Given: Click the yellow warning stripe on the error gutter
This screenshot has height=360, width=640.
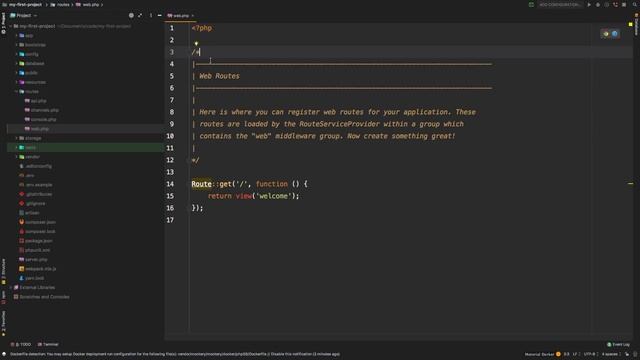Looking at the screenshot, I should click(631, 184).
